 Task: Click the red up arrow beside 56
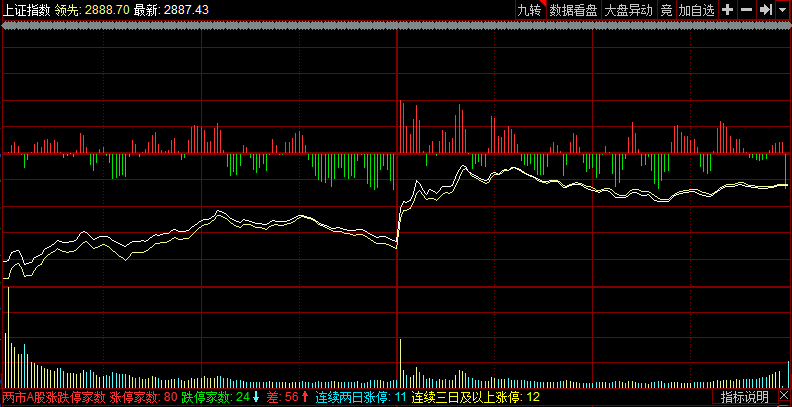point(305,397)
